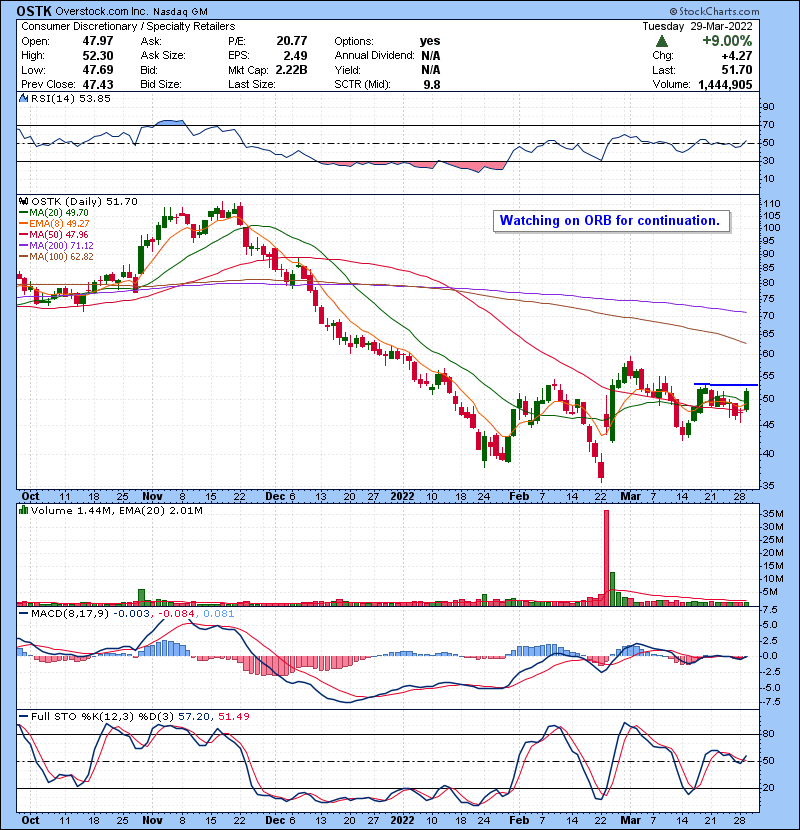800x830 pixels.
Task: Click the MA(200) 71.12 legend entry
Action: point(56,246)
